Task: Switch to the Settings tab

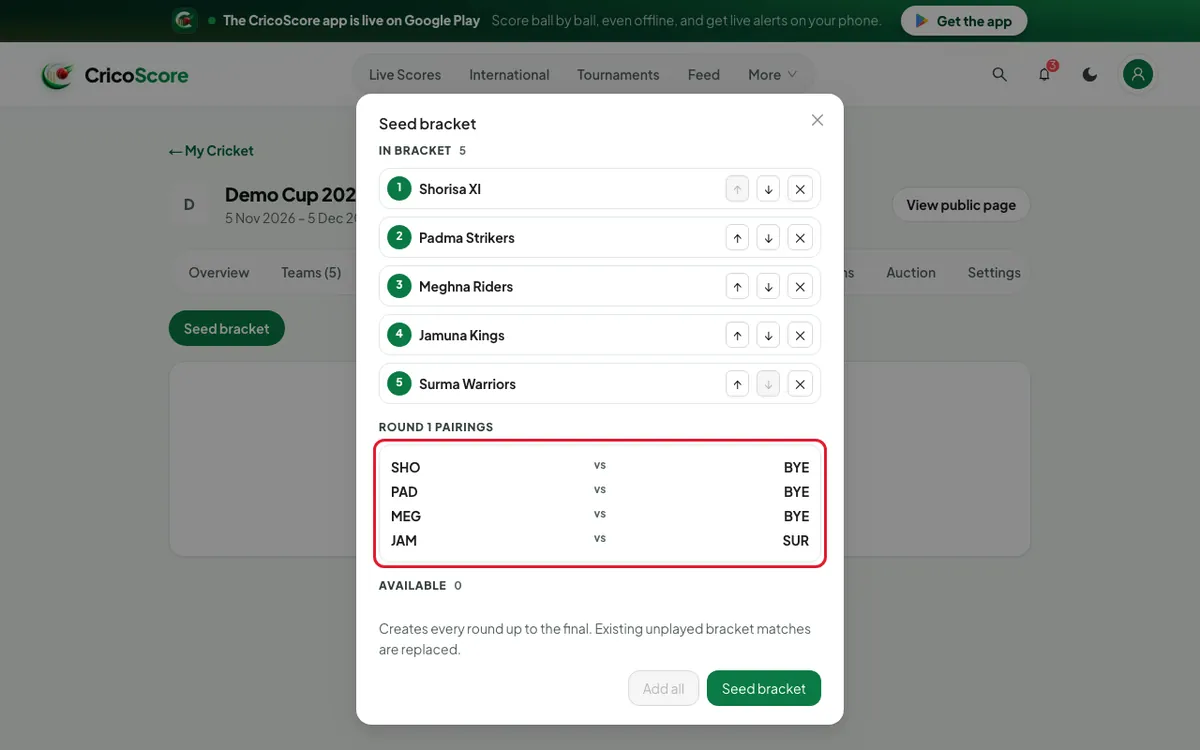Action: click(x=994, y=272)
